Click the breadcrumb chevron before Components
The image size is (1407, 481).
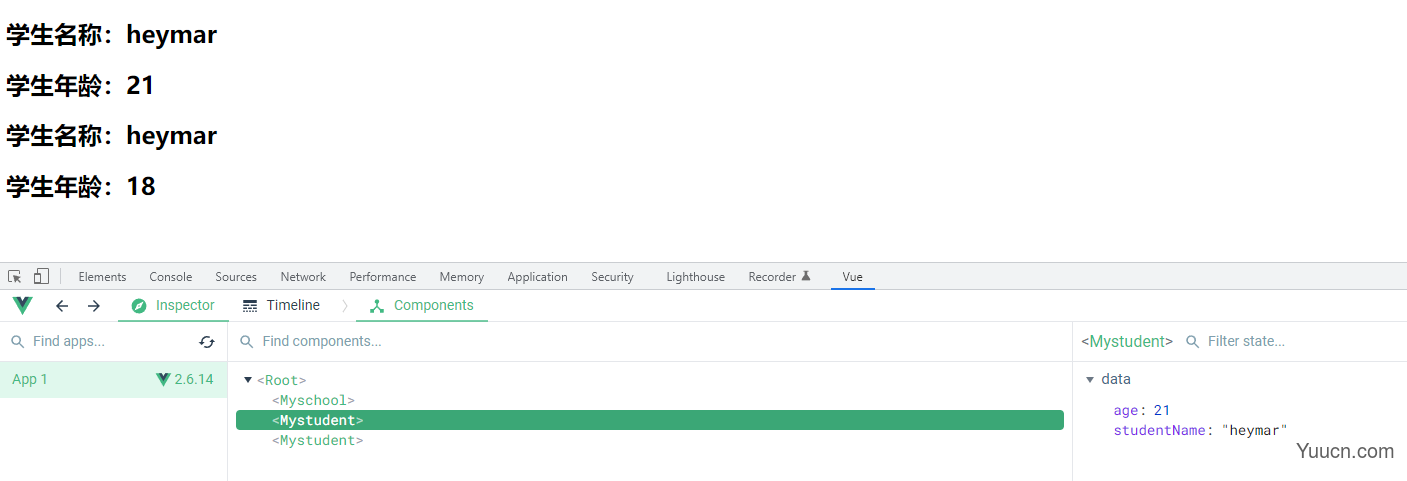tap(345, 306)
